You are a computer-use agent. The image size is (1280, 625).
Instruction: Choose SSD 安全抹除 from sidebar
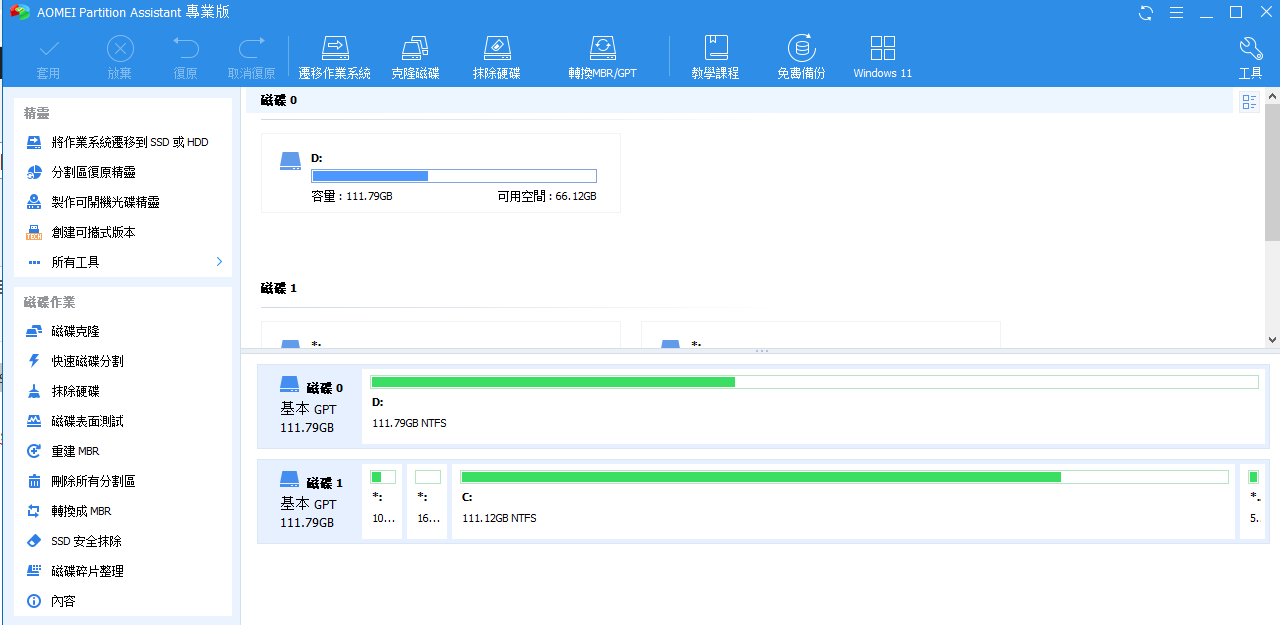click(86, 541)
